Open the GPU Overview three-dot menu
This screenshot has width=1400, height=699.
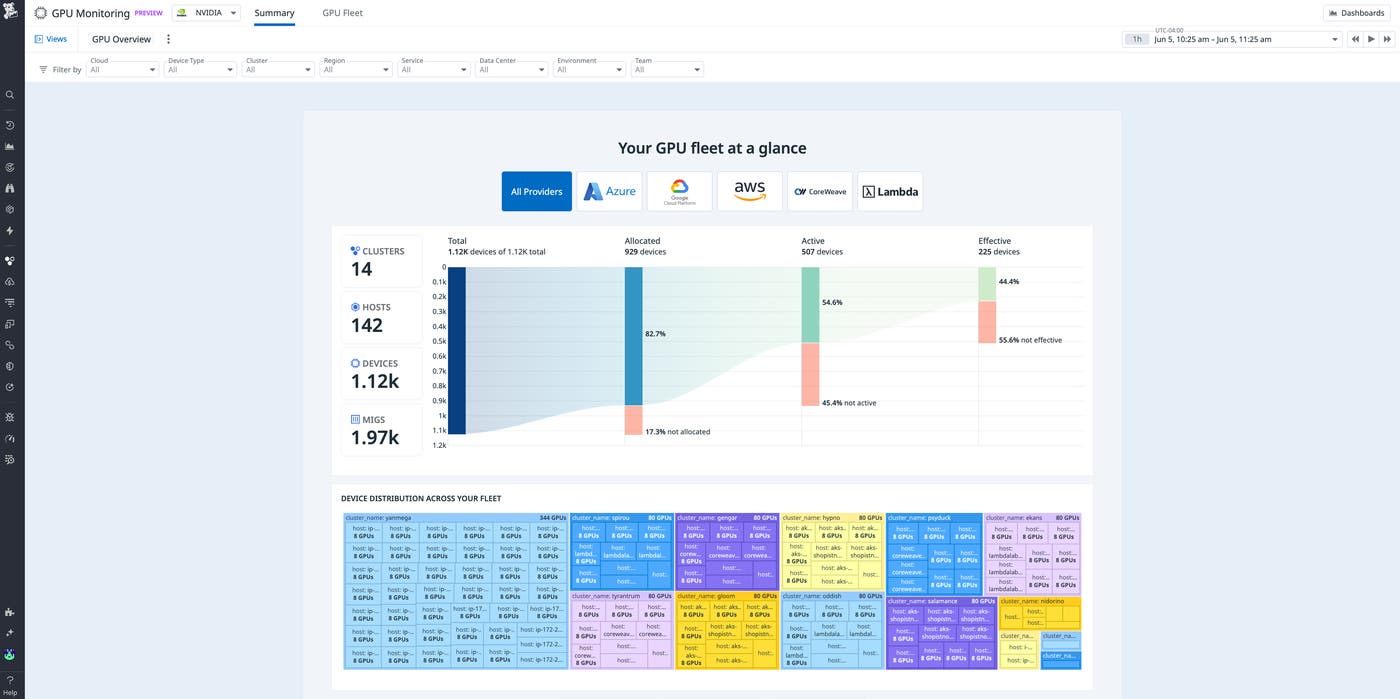pyautogui.click(x=168, y=39)
